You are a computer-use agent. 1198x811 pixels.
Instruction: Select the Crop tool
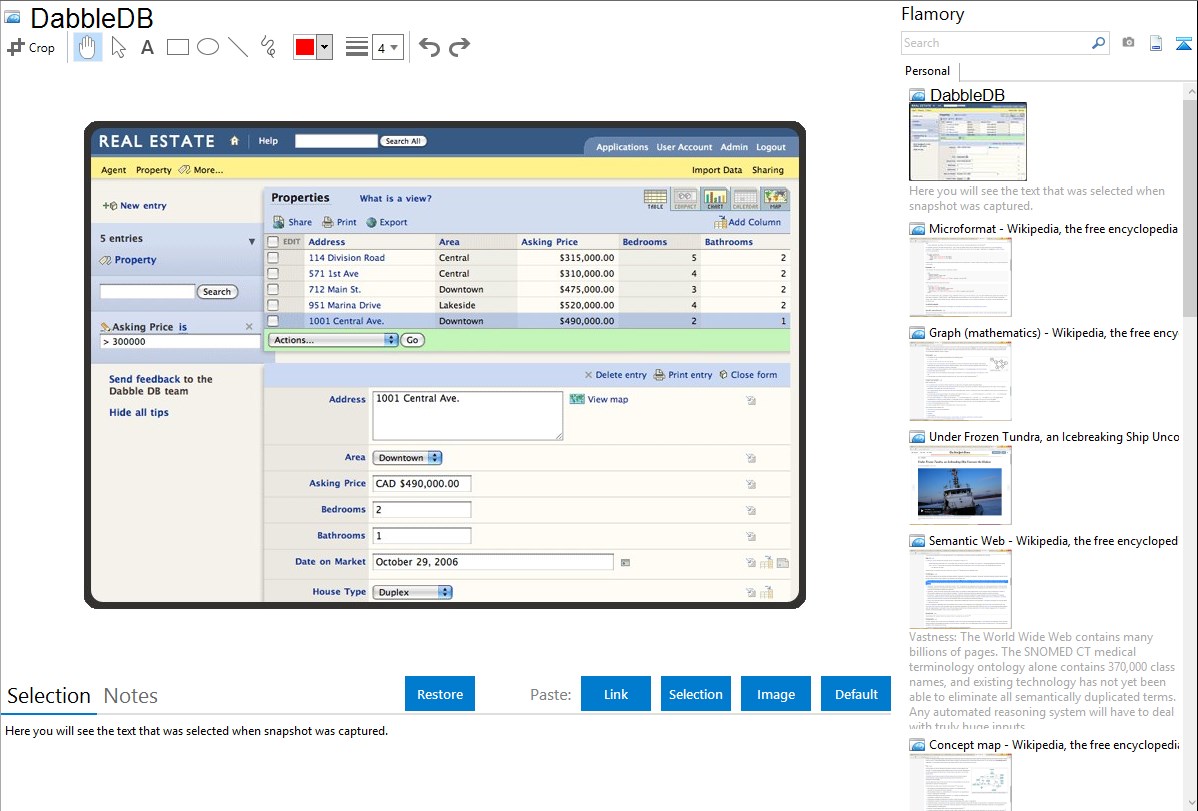(x=31, y=47)
